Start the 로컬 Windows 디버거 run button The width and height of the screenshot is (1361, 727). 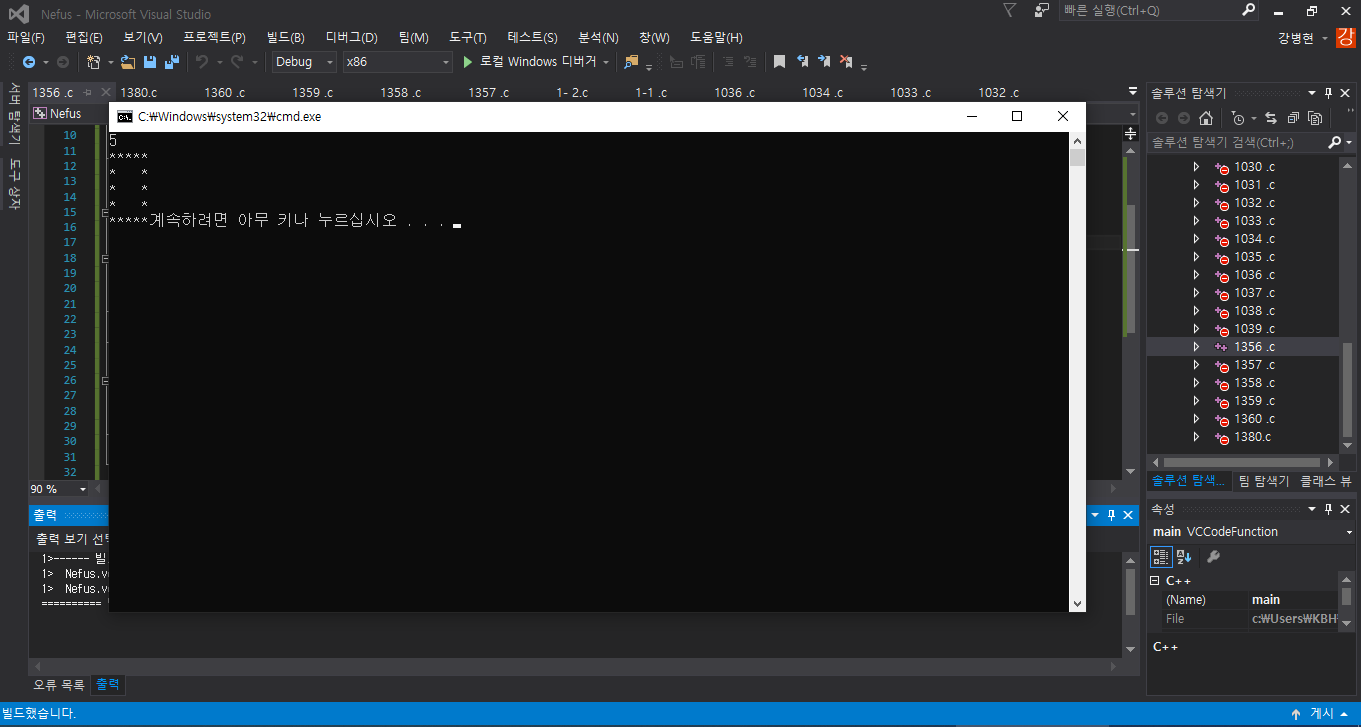528,62
